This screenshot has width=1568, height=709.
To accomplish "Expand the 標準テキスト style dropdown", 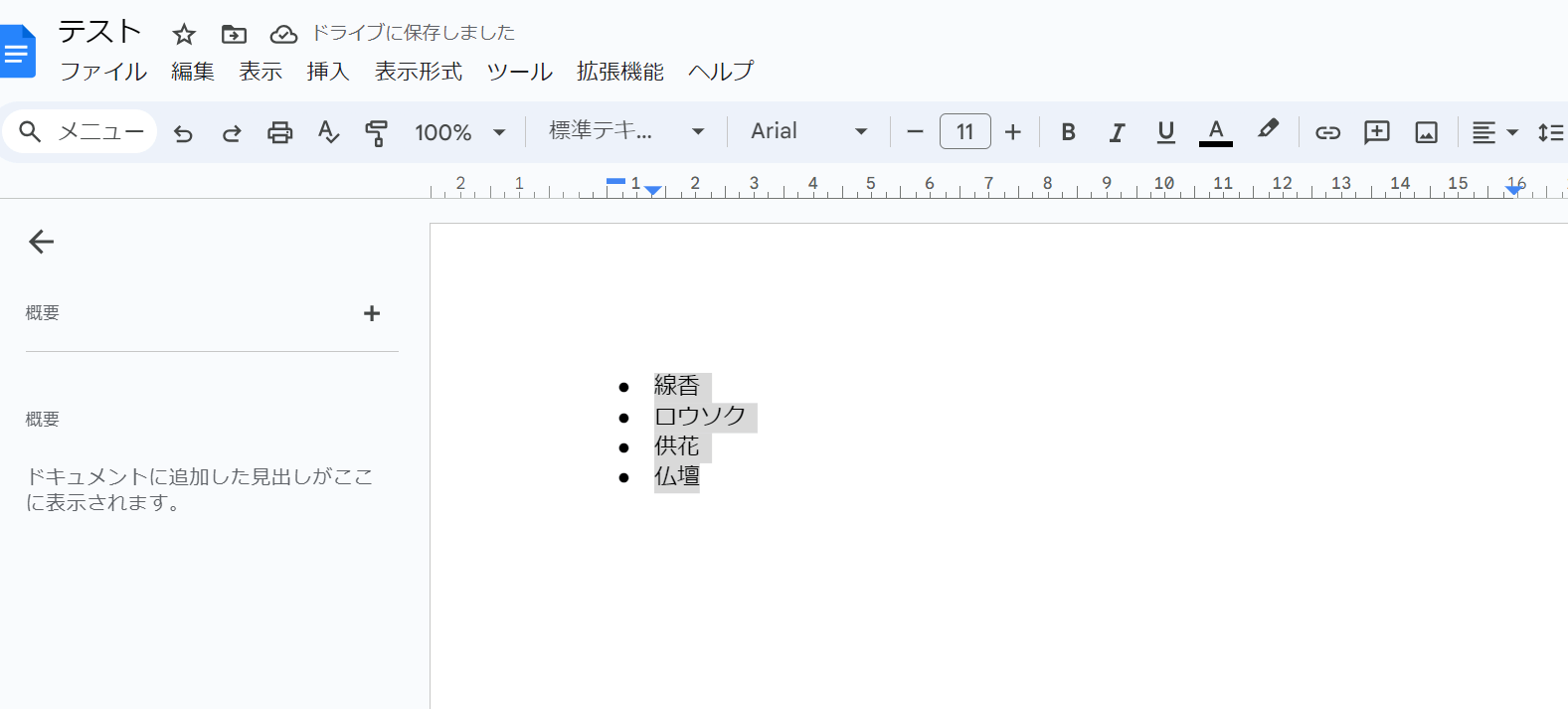I will coord(626,131).
